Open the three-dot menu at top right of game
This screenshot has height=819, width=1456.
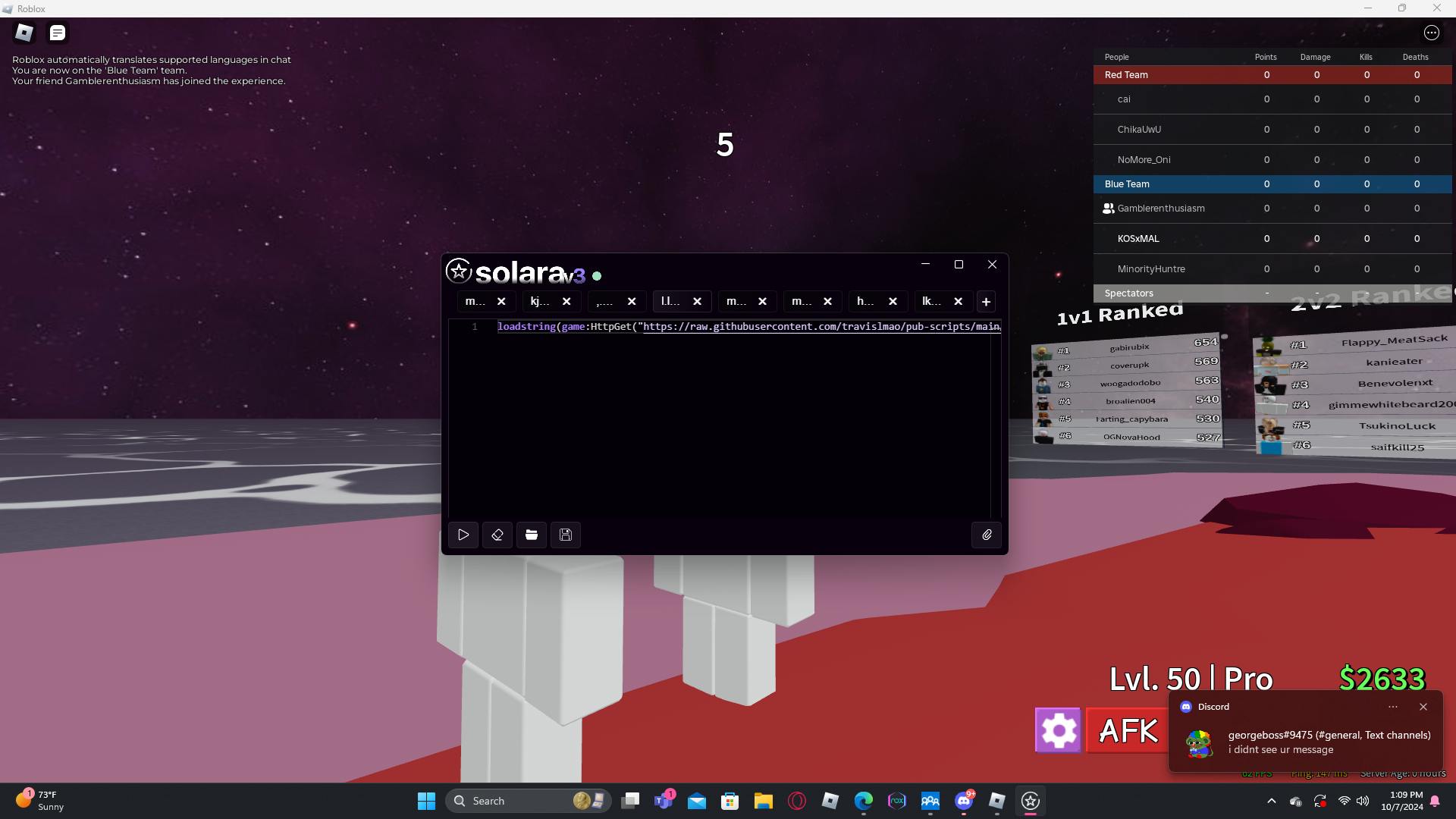(x=1431, y=33)
